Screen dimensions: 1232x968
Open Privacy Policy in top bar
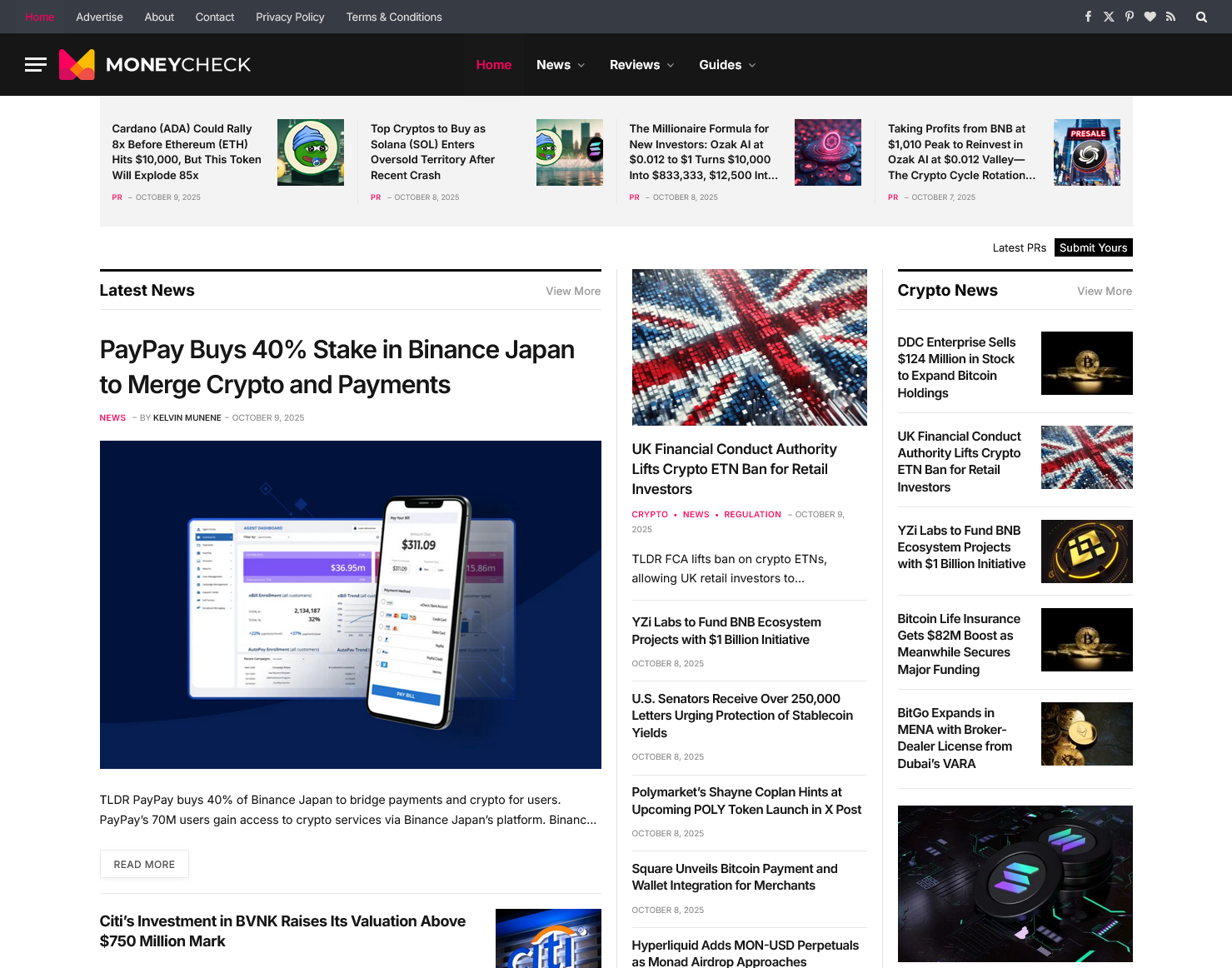290,17
